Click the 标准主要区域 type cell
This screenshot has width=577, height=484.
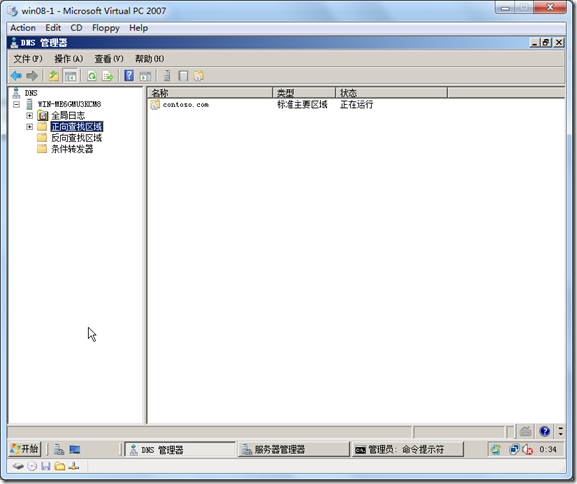[302, 105]
